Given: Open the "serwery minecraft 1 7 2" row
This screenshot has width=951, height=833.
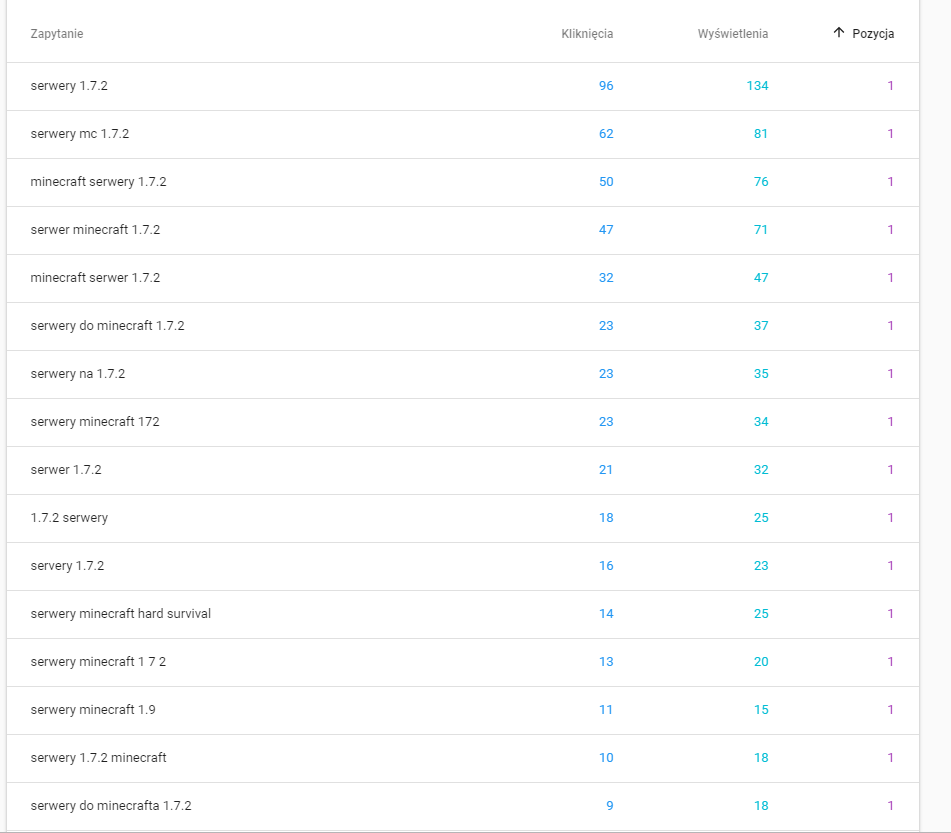Looking at the screenshot, I should [98, 662].
